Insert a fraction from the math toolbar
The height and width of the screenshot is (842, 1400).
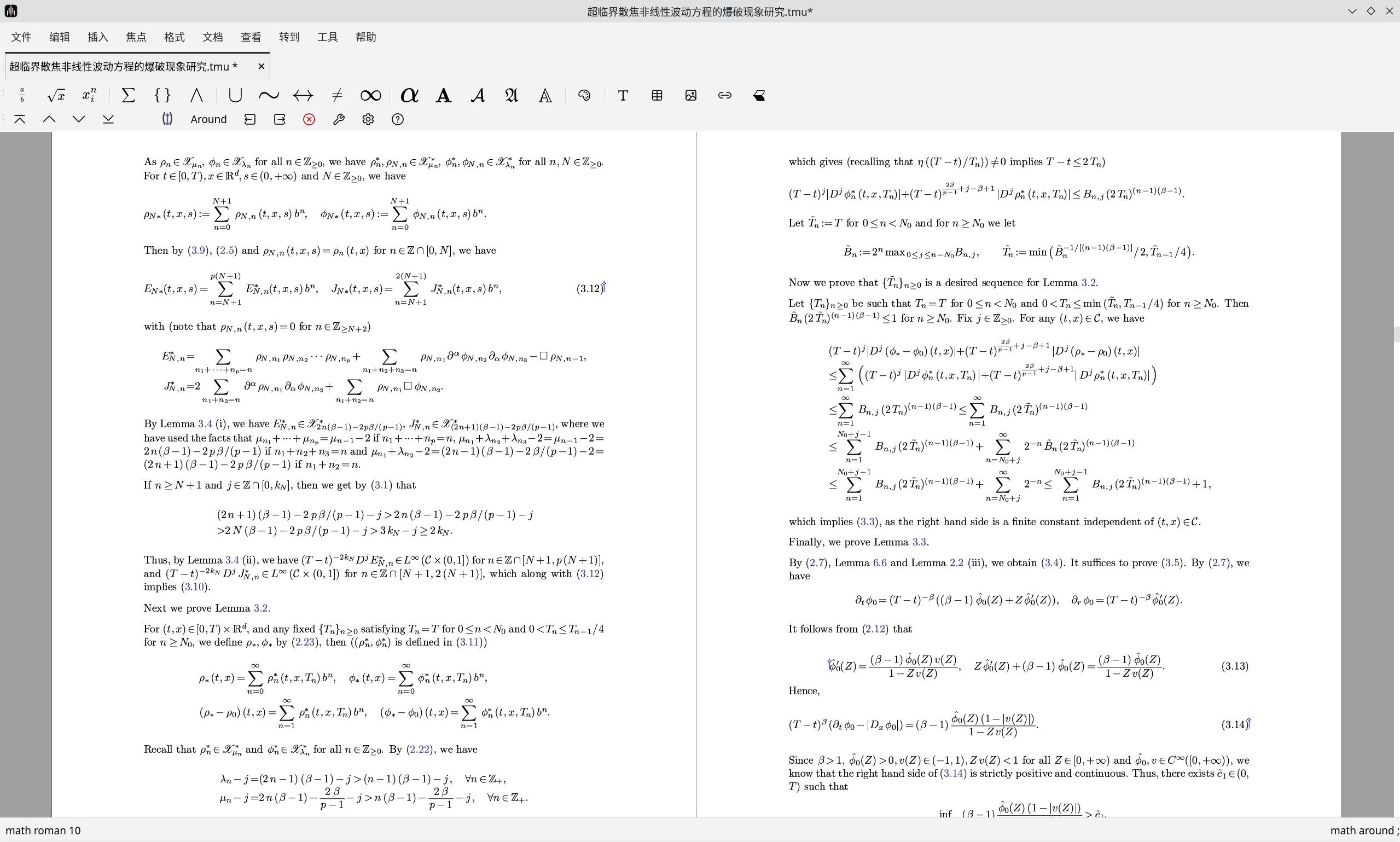click(22, 95)
